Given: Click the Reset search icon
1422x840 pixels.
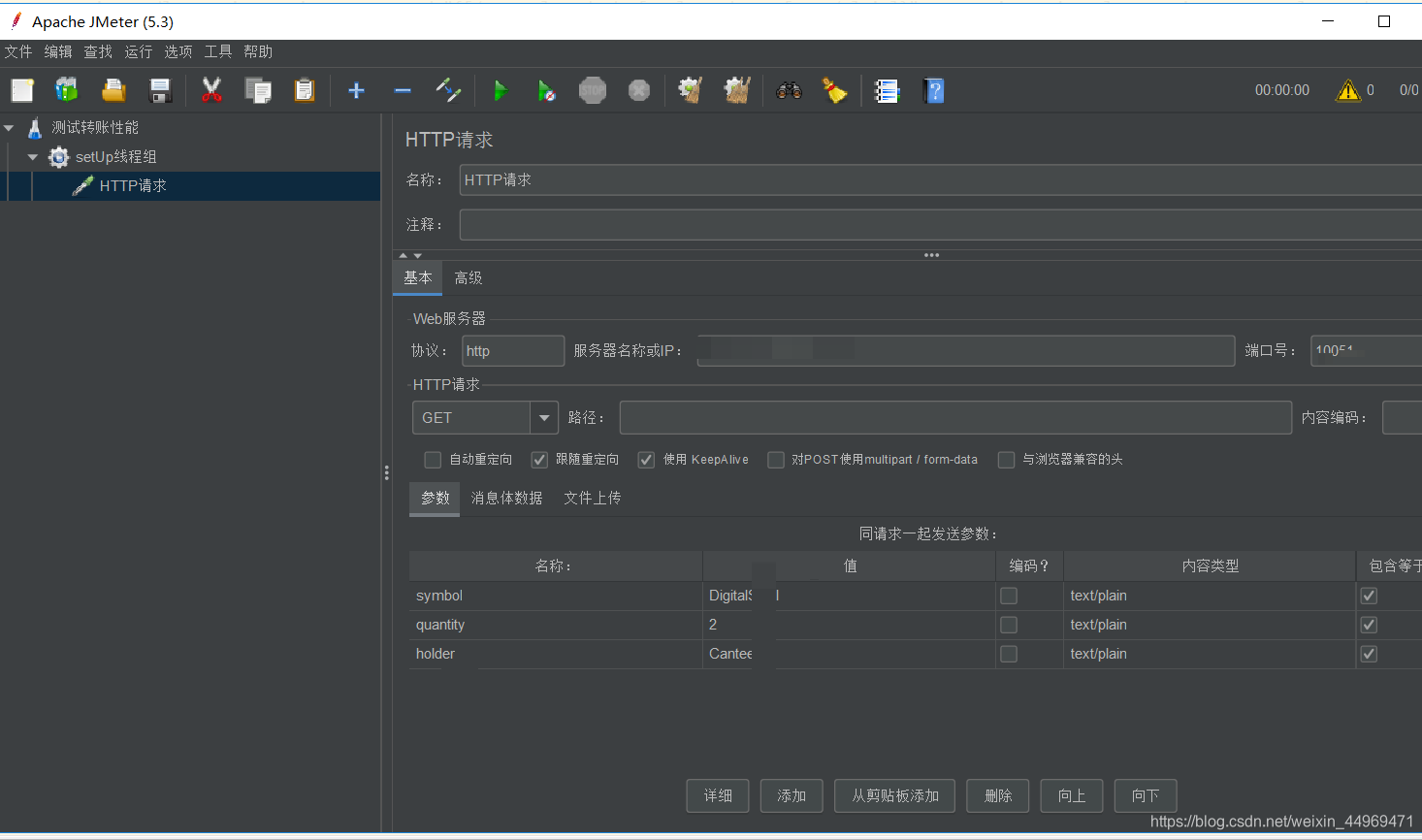Looking at the screenshot, I should point(835,90).
